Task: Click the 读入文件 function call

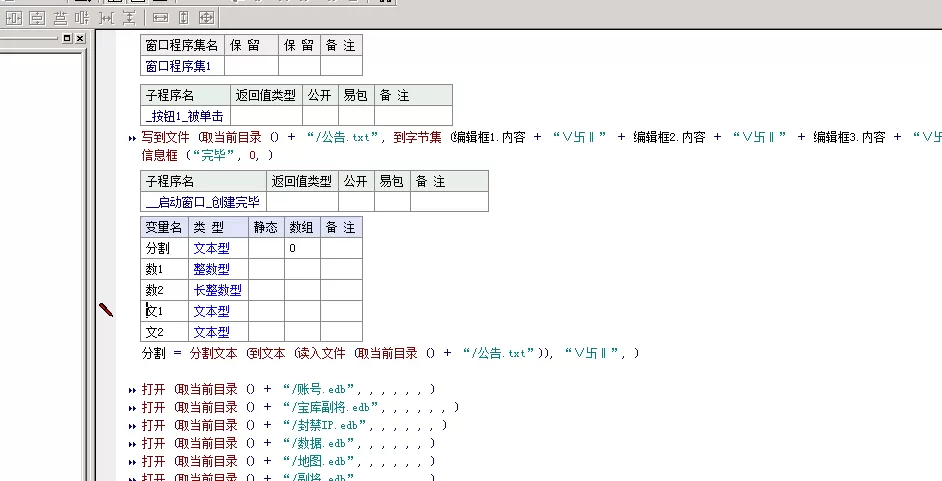Action: click(x=321, y=353)
